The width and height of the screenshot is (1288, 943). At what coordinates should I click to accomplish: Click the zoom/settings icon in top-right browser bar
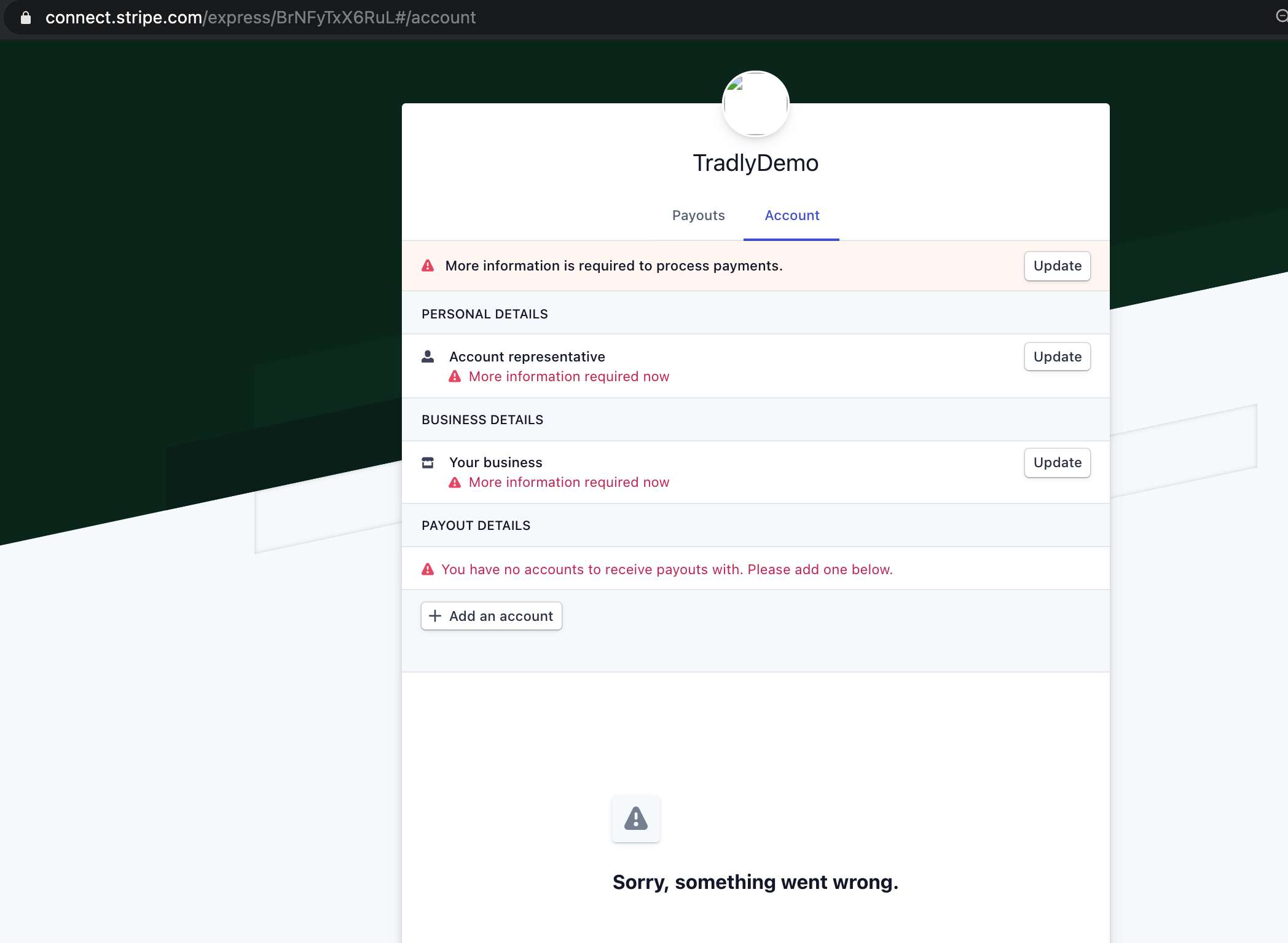coord(1282,16)
